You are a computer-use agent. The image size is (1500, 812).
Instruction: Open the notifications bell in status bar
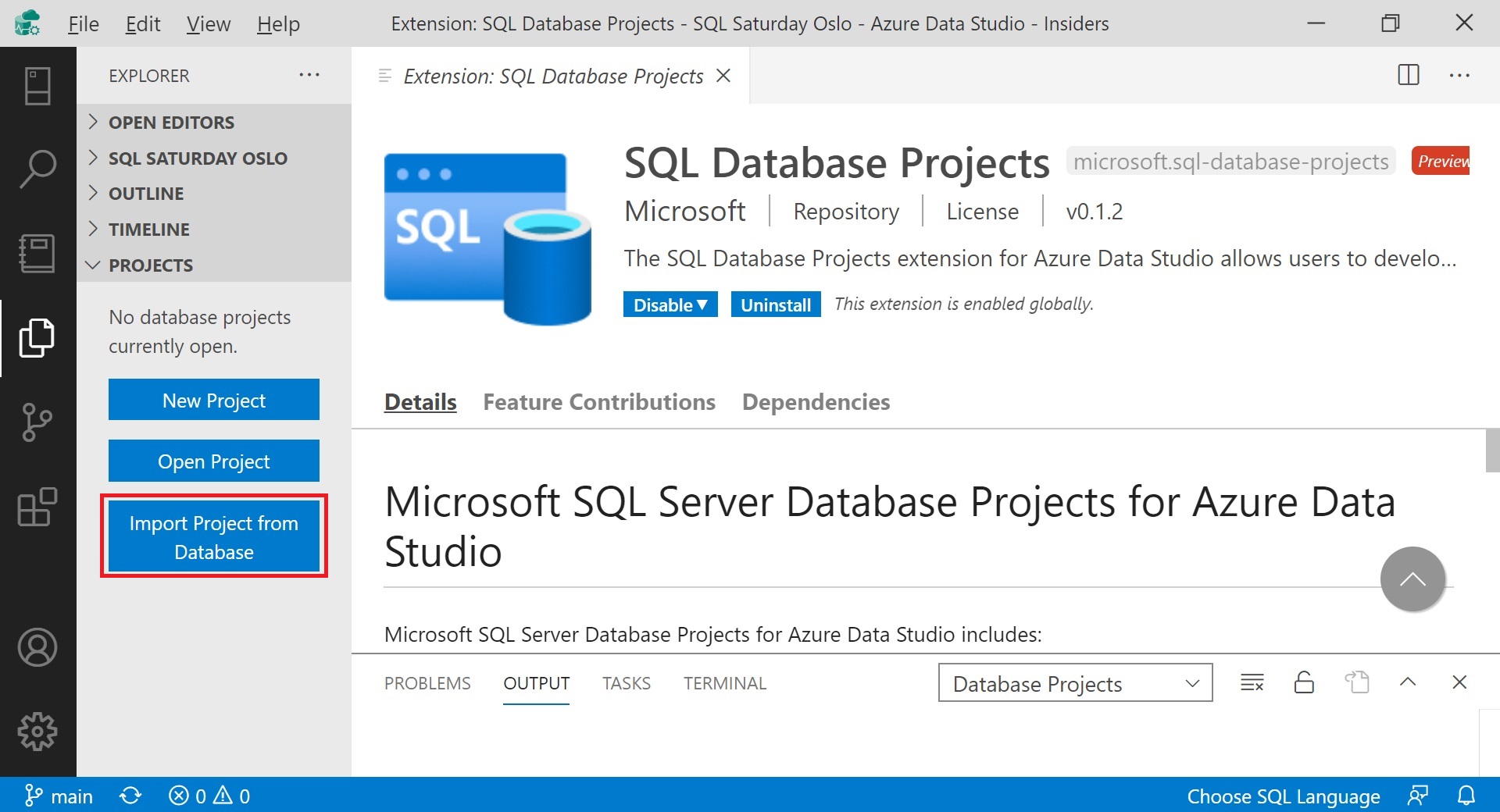[1466, 796]
